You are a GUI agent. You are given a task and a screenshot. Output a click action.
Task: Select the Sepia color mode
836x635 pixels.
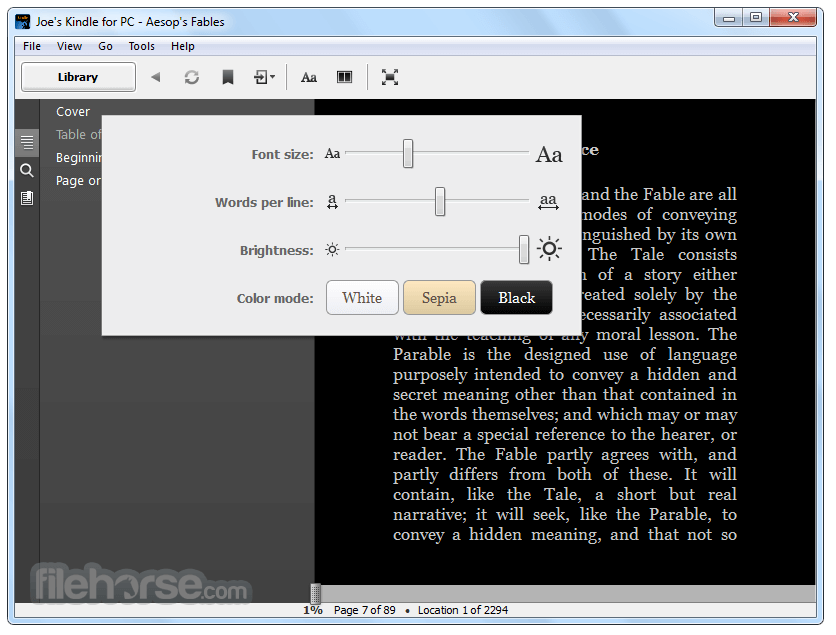tap(439, 298)
